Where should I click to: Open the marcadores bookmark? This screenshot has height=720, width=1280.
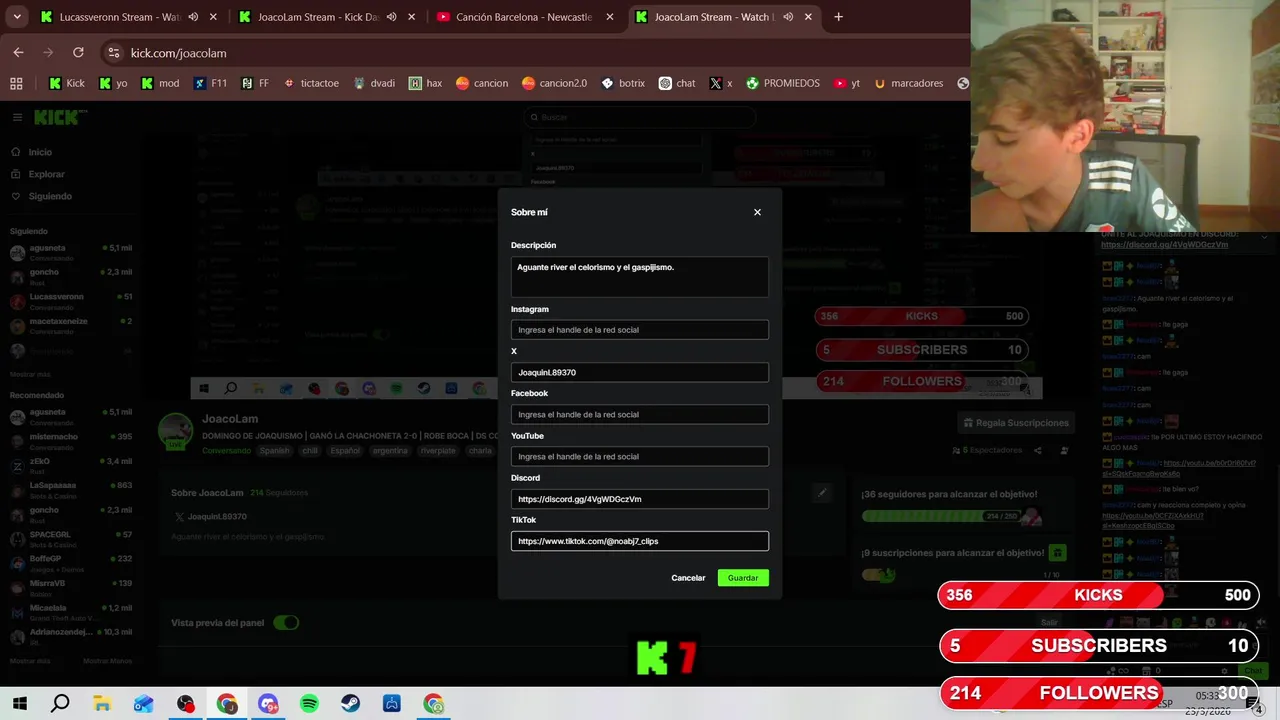[908, 83]
